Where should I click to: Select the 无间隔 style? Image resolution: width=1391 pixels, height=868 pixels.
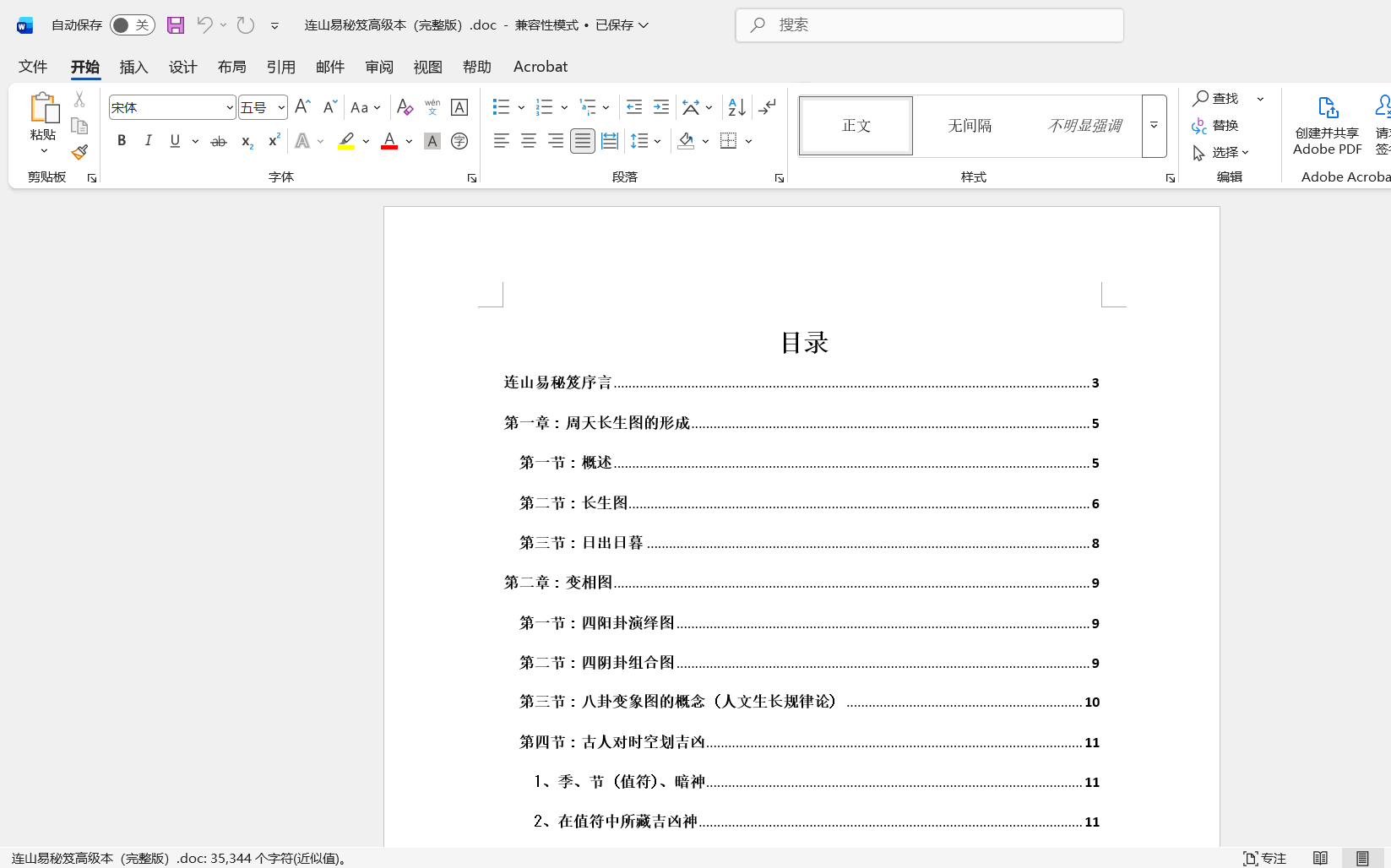pyautogui.click(x=970, y=126)
